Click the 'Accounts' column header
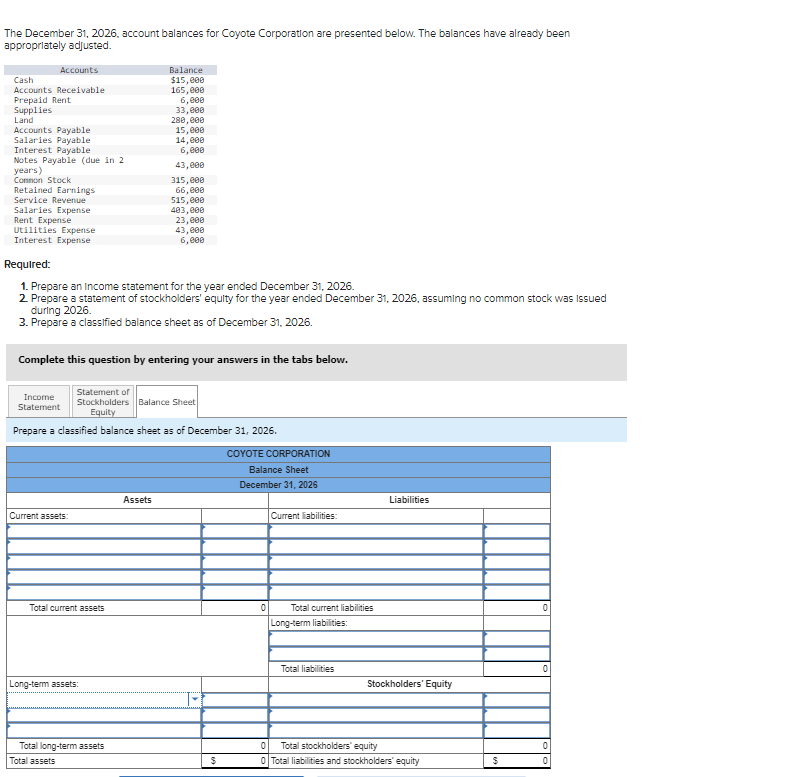796x777 pixels. 79,70
